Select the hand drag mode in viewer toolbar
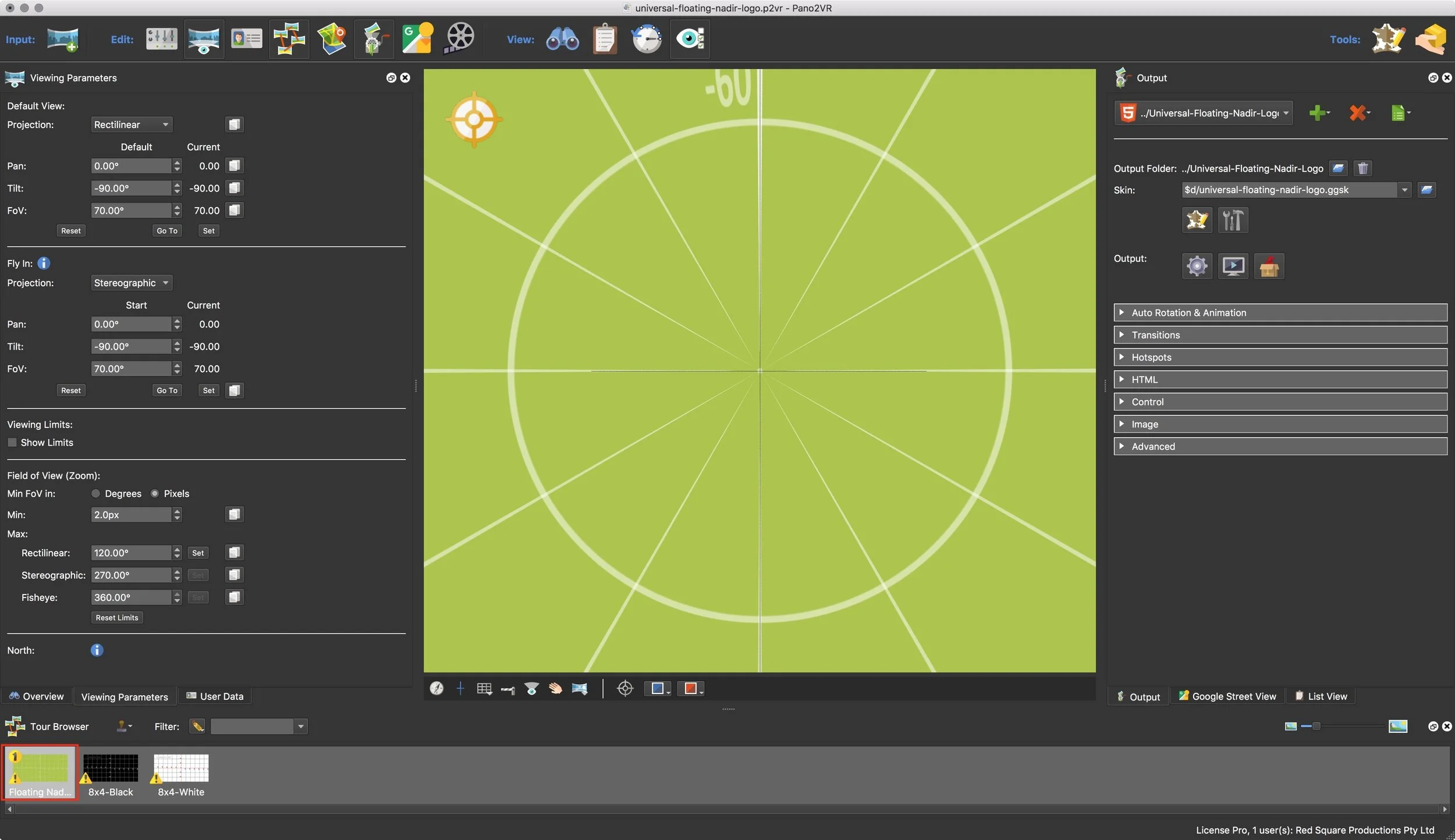This screenshot has width=1455, height=840. [x=555, y=689]
